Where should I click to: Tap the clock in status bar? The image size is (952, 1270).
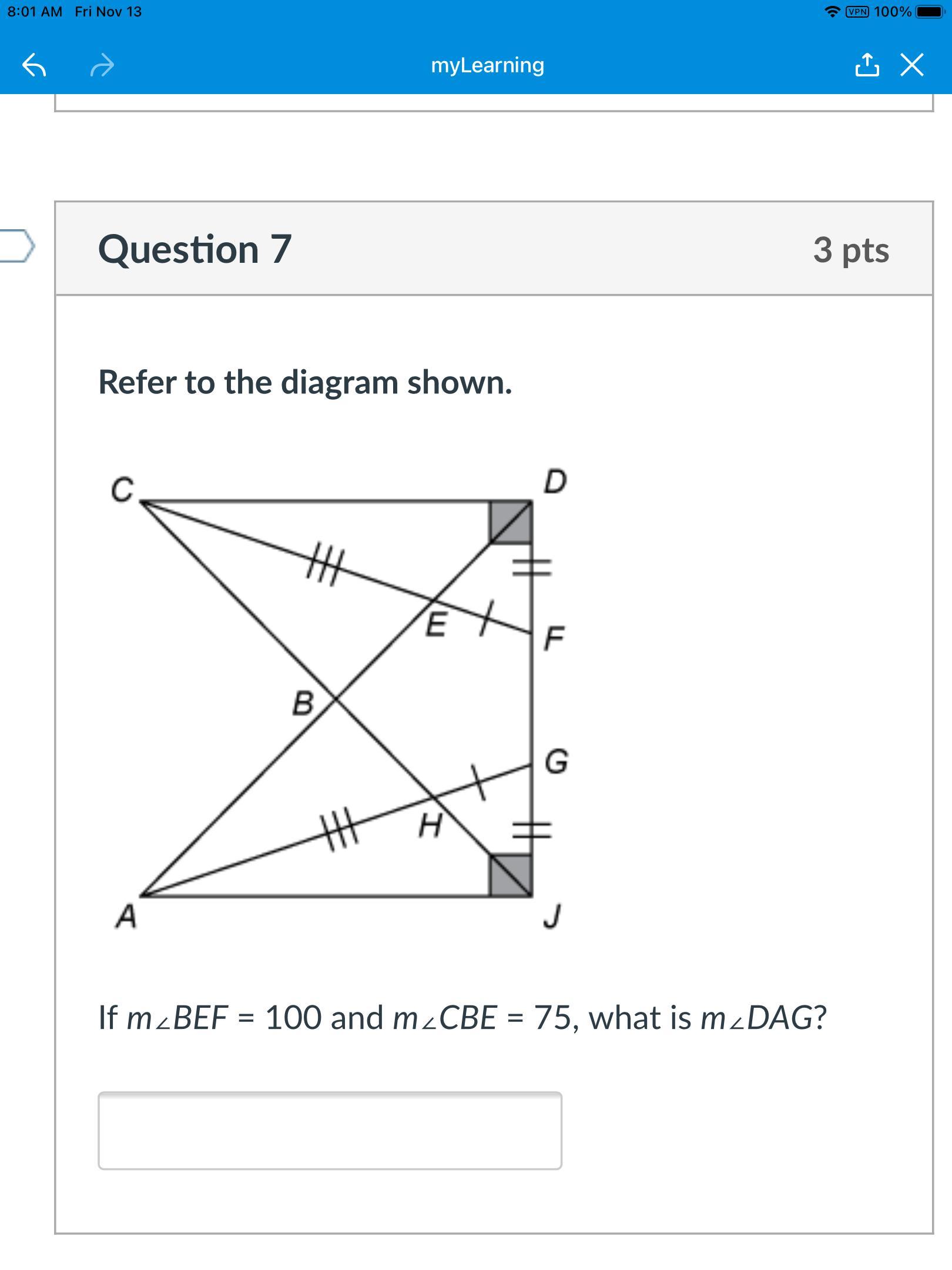tap(35, 12)
